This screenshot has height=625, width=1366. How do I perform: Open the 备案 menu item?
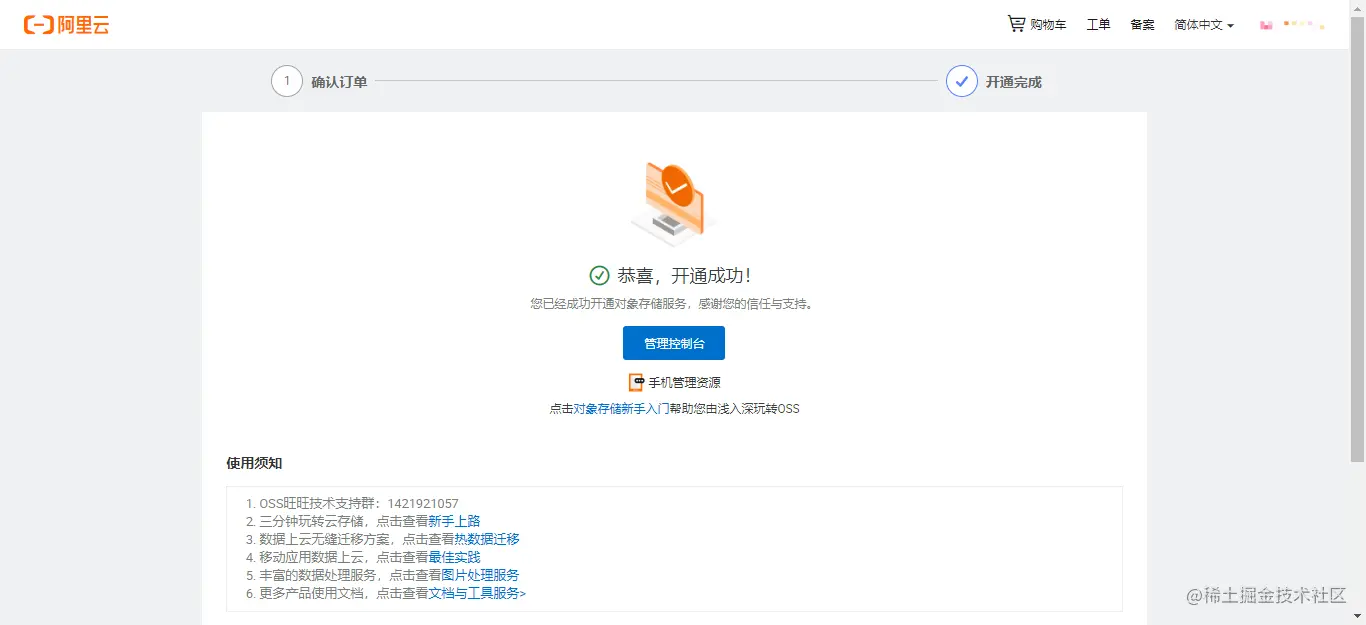coord(1142,25)
